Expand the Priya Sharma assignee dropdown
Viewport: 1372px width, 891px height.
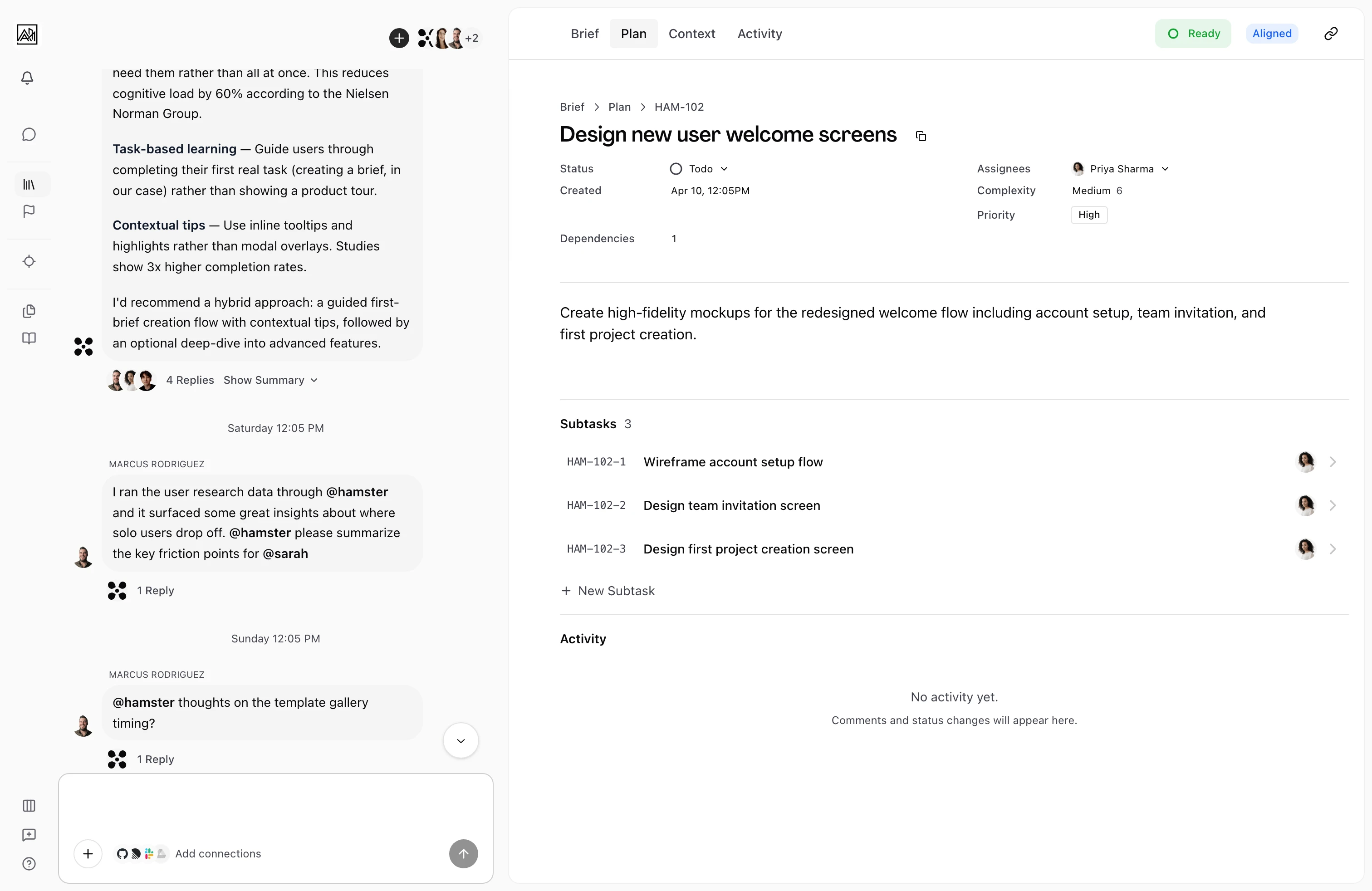(x=1166, y=168)
